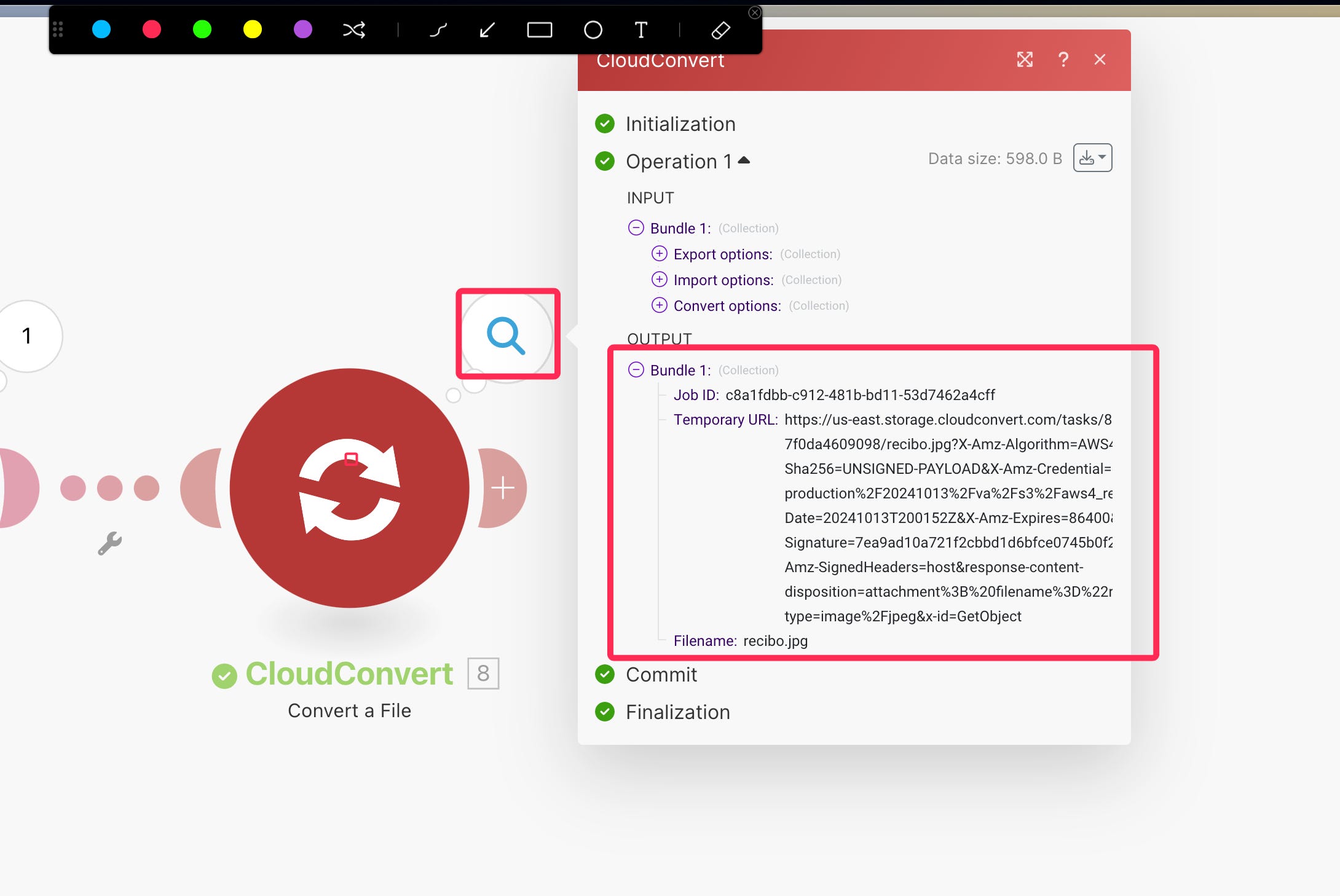The height and width of the screenshot is (896, 1340).
Task: Activate the eraser tool
Action: [720, 29]
